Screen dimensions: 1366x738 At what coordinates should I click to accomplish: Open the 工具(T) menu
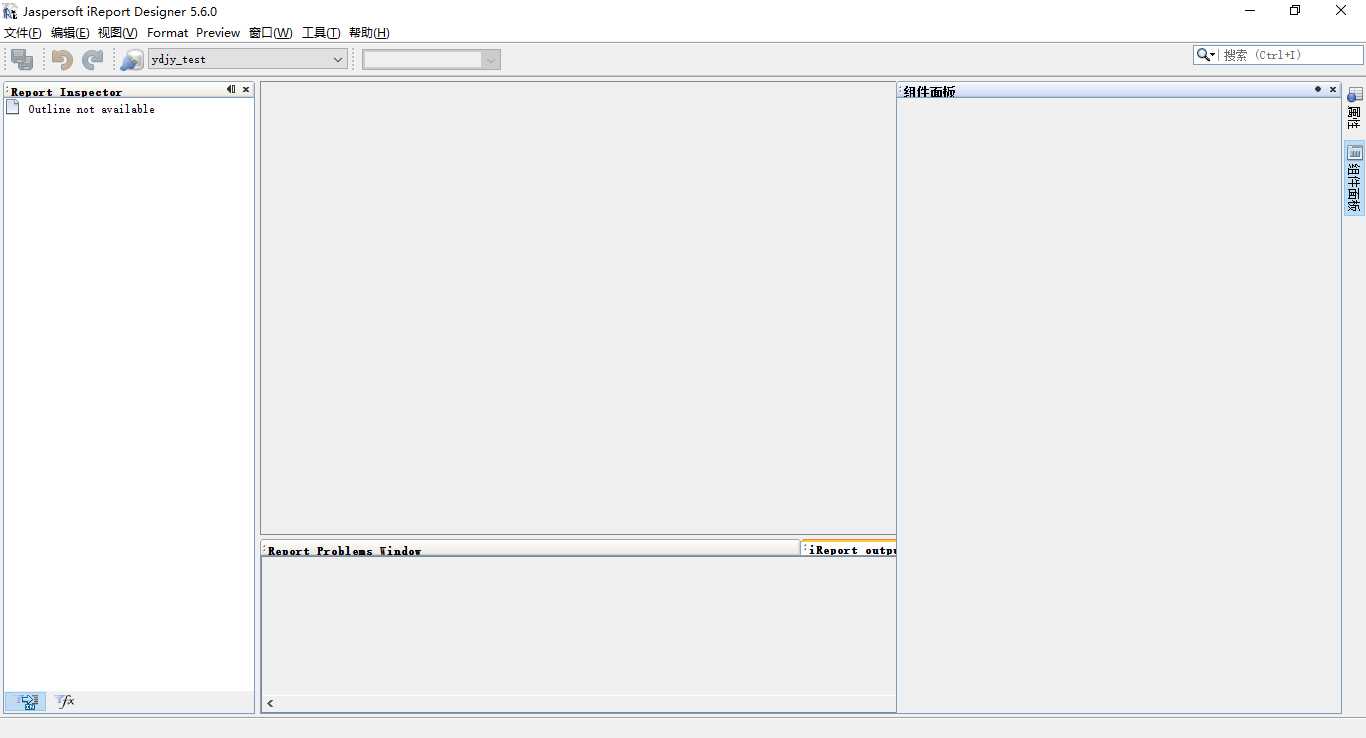(x=321, y=33)
